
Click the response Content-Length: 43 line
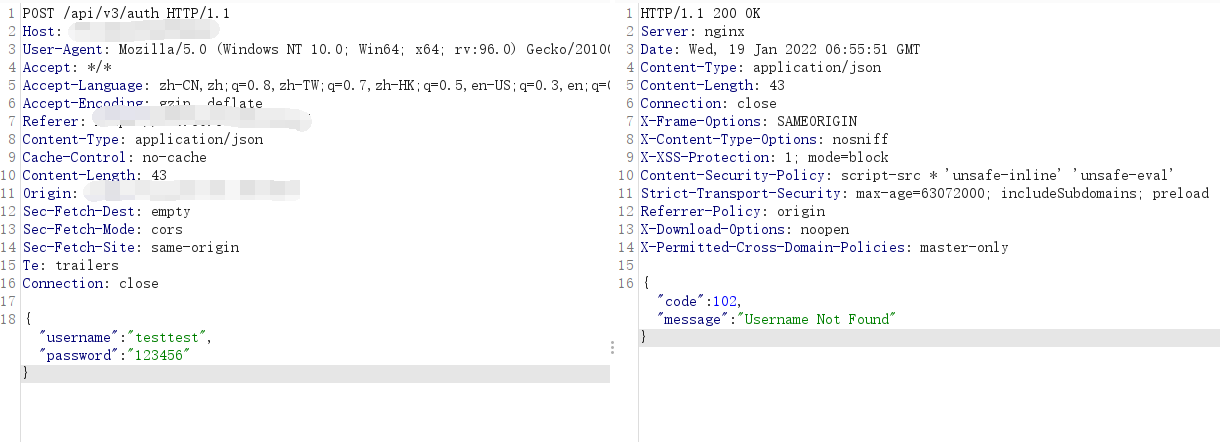(x=713, y=86)
